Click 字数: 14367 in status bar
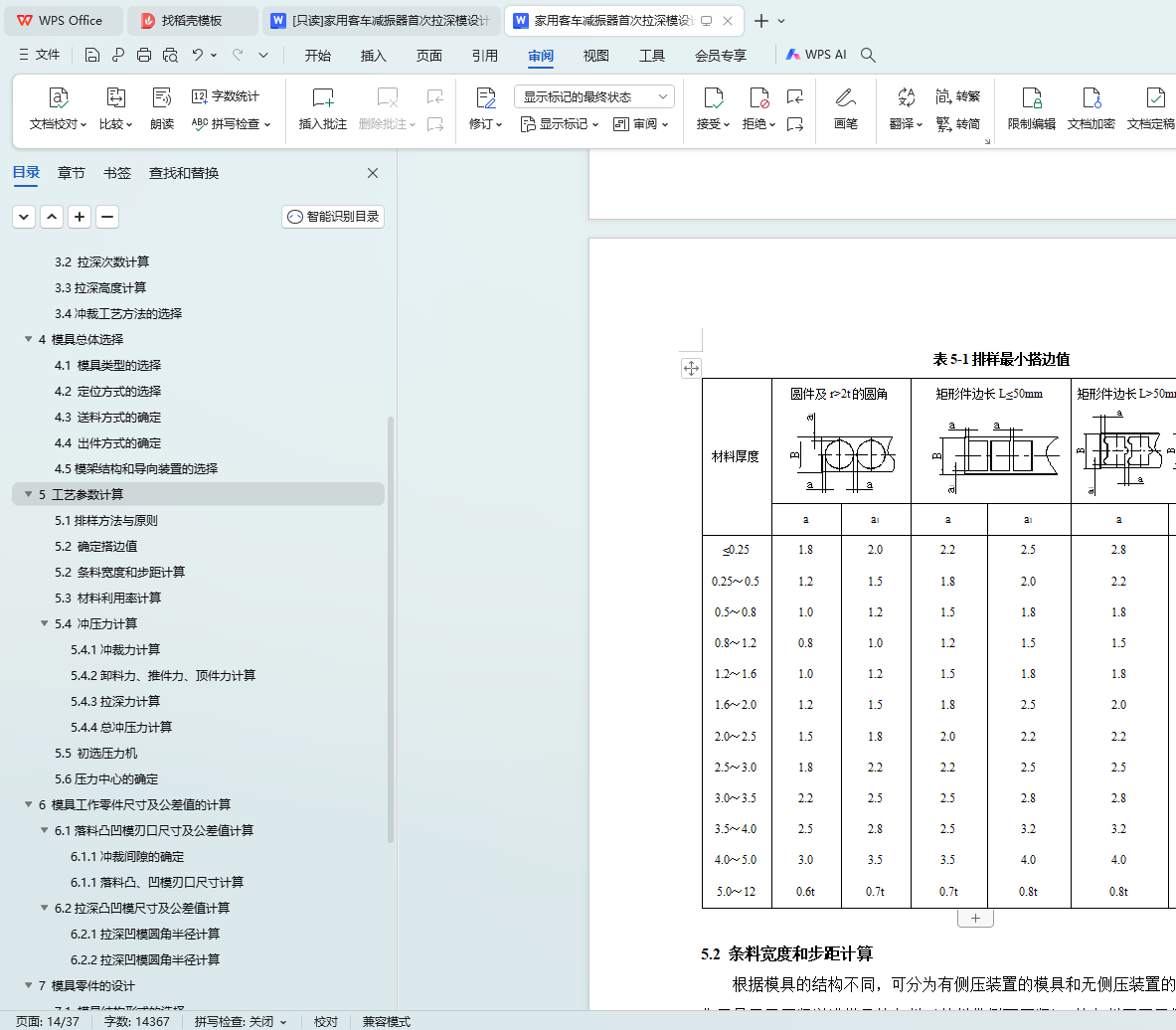 [136, 1022]
